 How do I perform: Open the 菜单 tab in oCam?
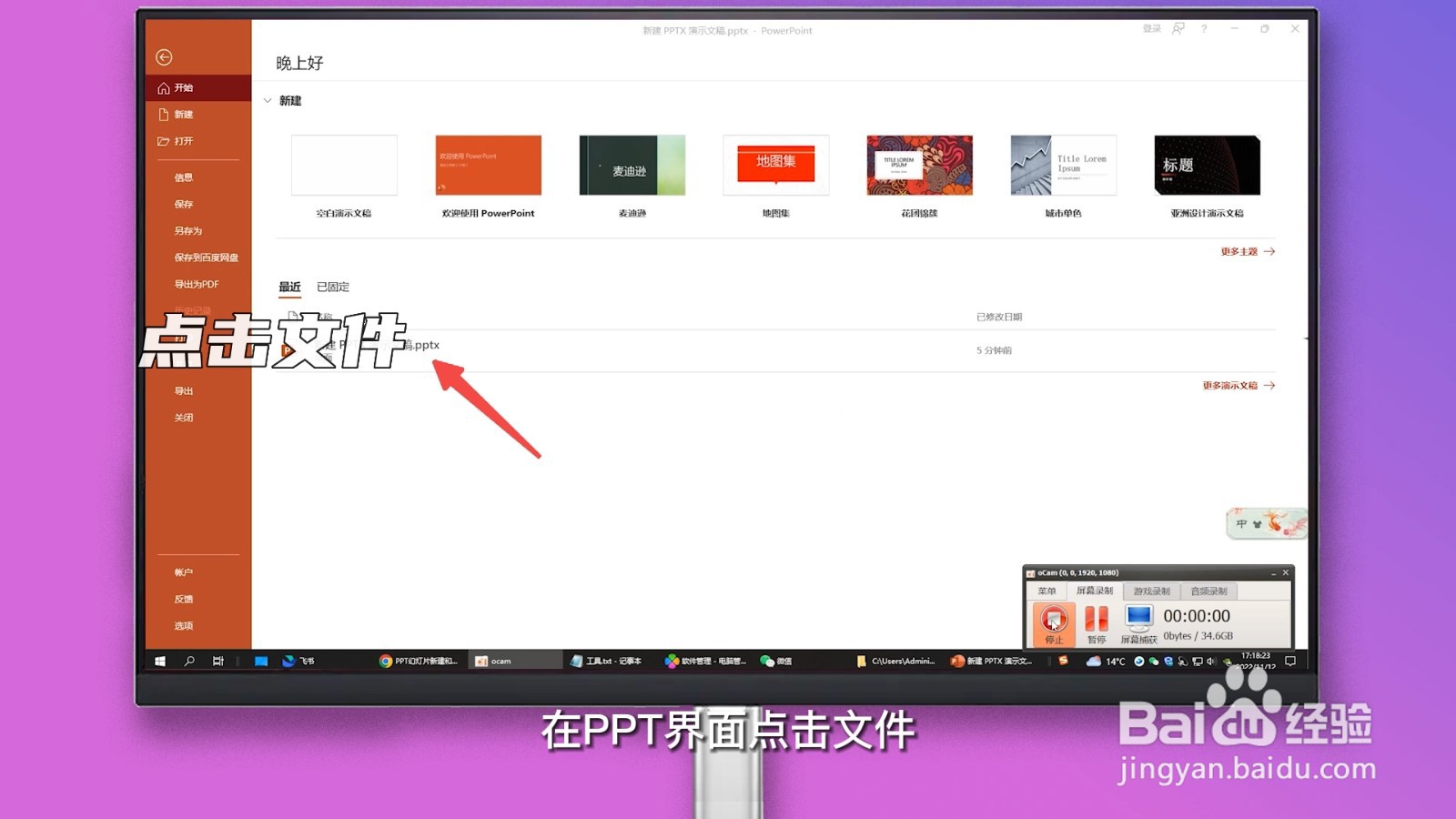1046,591
